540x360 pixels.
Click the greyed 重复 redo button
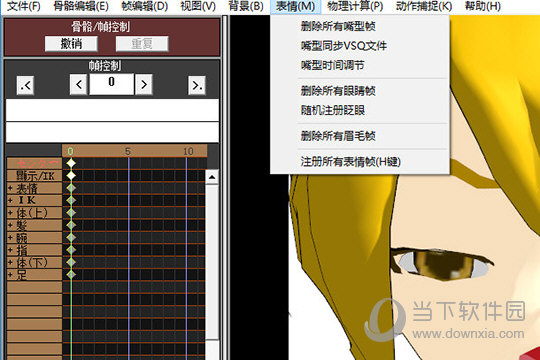tap(142, 44)
